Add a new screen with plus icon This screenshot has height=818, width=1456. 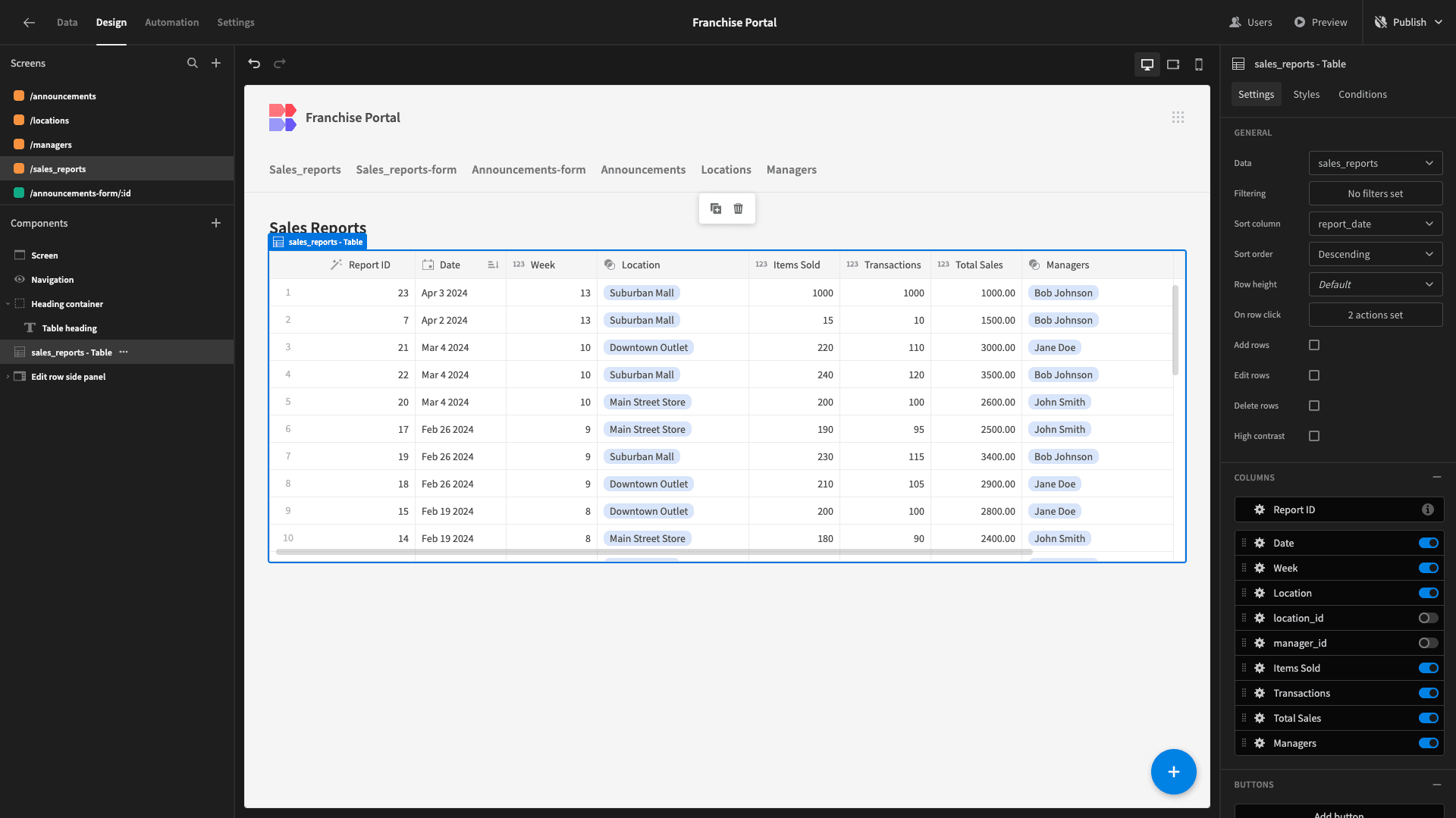[216, 64]
